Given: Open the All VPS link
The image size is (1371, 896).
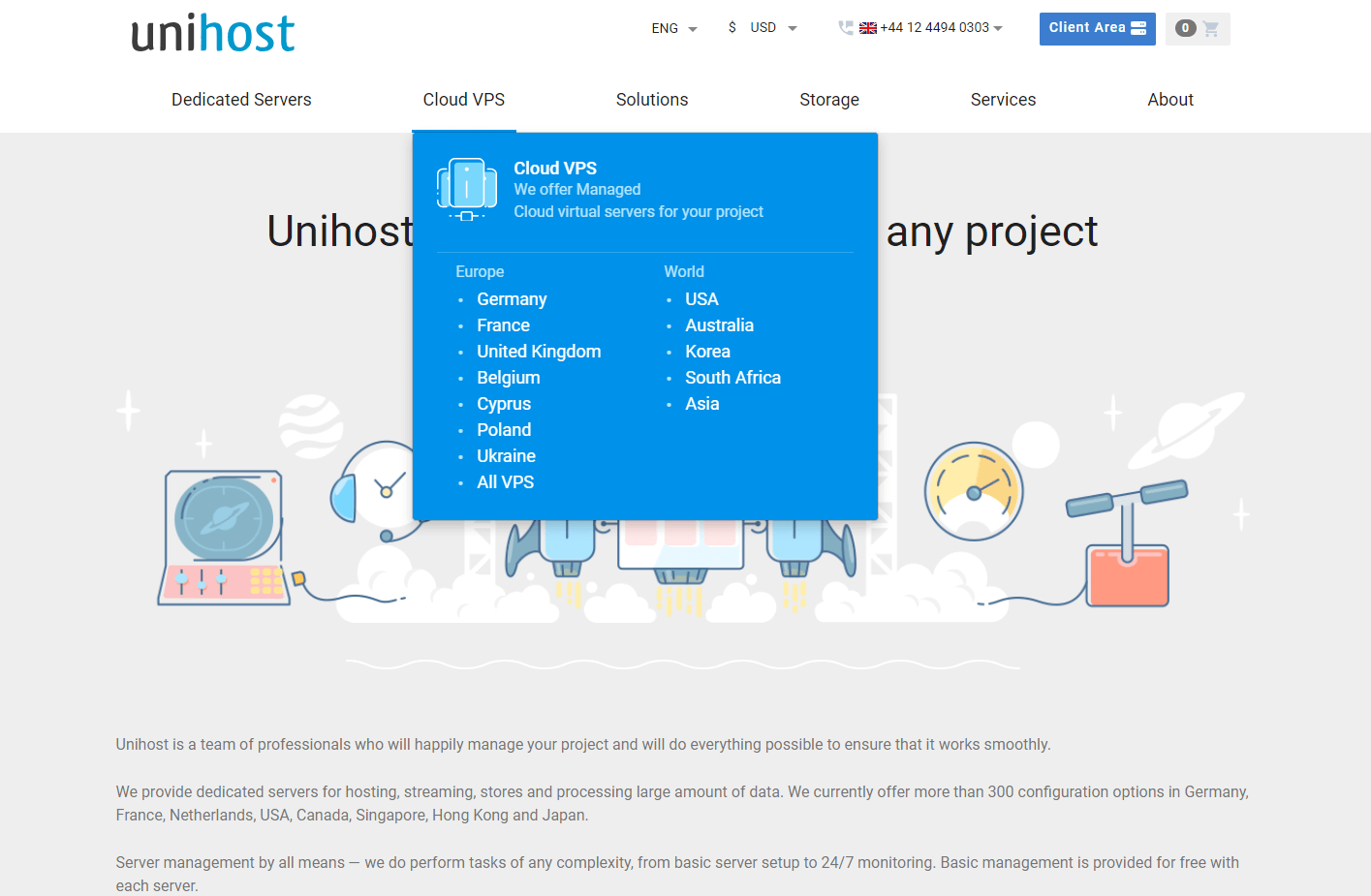Looking at the screenshot, I should 505,482.
